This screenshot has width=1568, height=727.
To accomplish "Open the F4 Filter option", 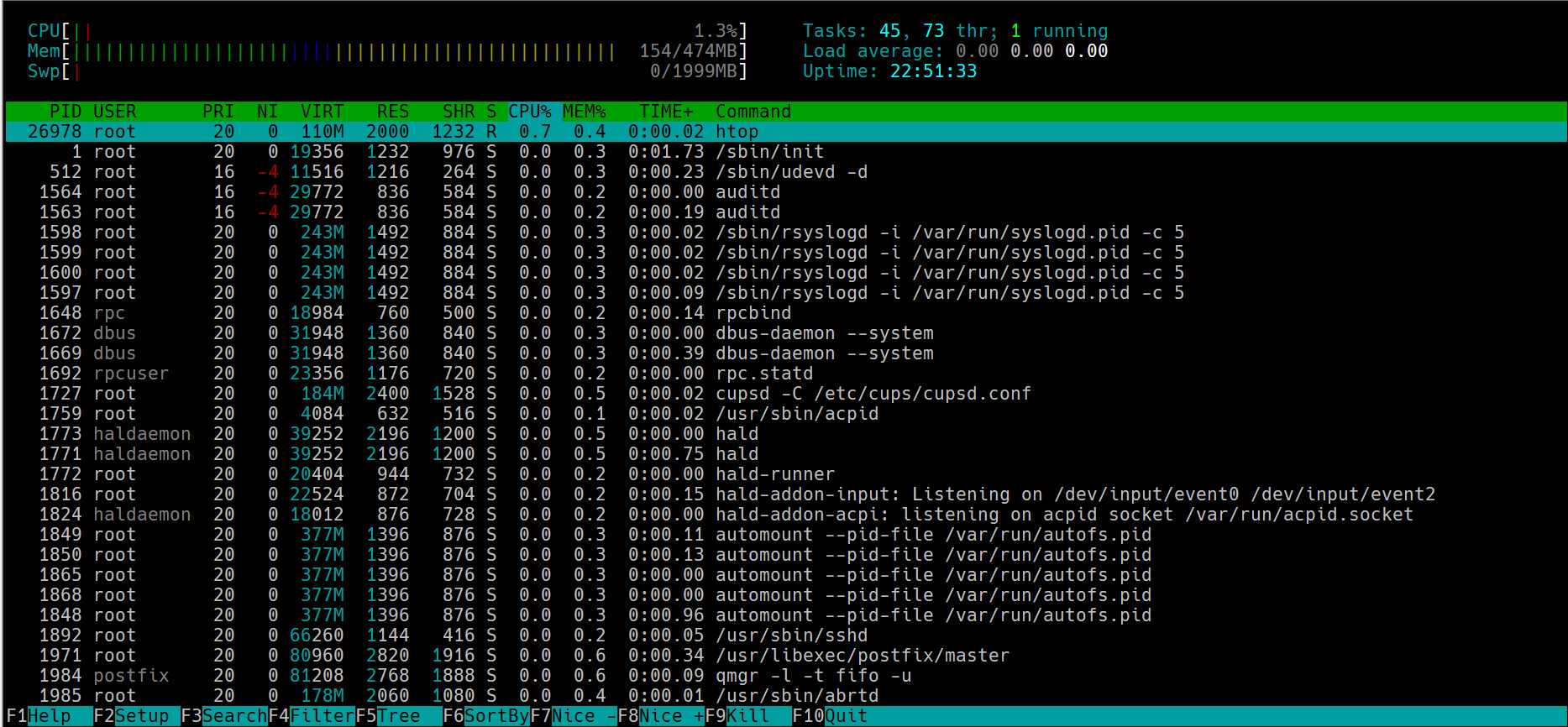I will coord(311,716).
